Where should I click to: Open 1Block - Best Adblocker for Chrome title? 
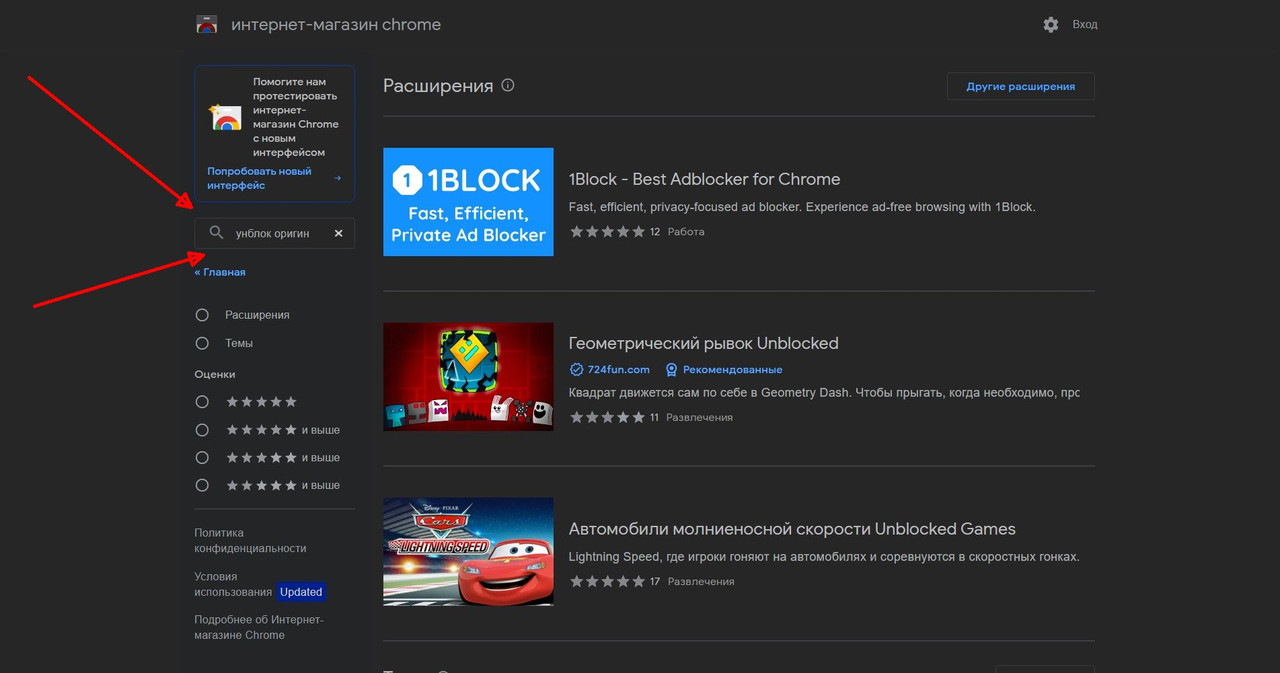point(704,179)
